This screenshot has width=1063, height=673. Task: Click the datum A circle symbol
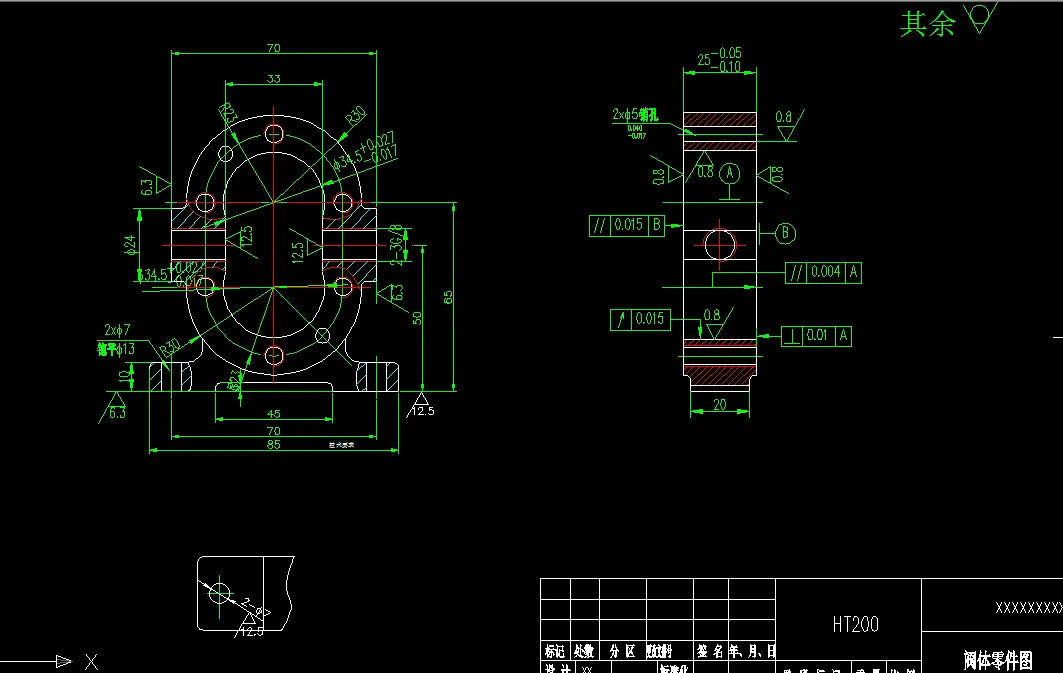(729, 174)
